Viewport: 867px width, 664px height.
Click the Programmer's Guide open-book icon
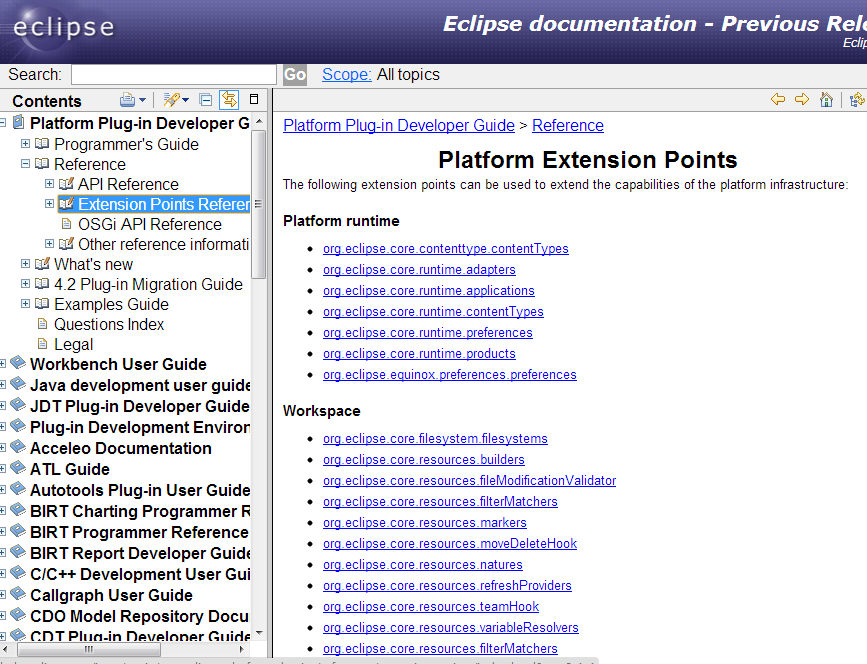(x=41, y=144)
